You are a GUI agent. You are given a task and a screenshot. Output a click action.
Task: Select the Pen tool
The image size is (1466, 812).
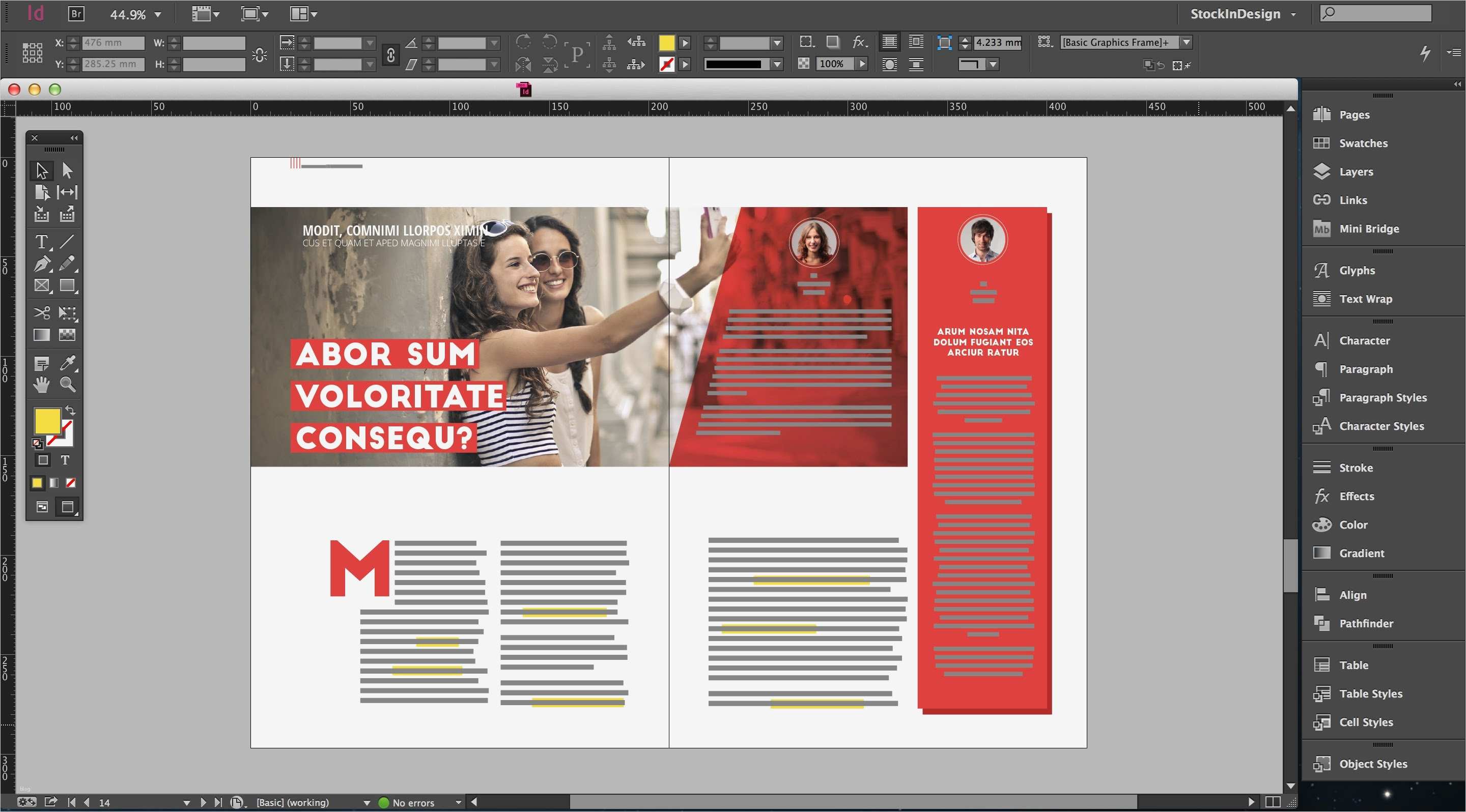(42, 264)
